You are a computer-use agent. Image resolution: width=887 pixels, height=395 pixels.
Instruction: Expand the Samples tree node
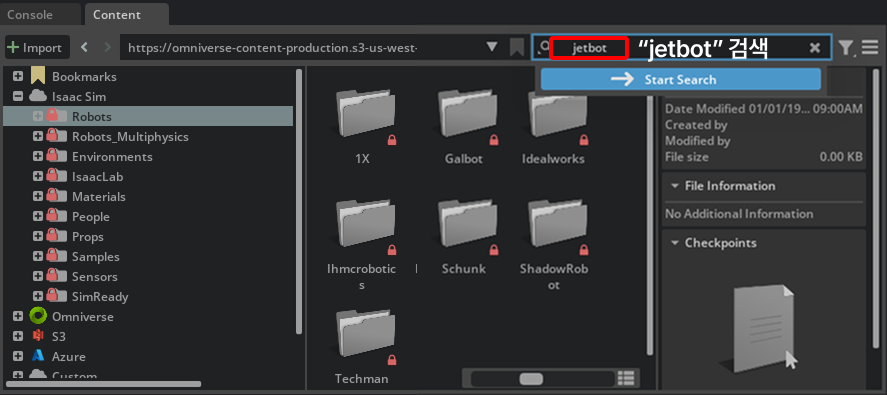(38, 256)
